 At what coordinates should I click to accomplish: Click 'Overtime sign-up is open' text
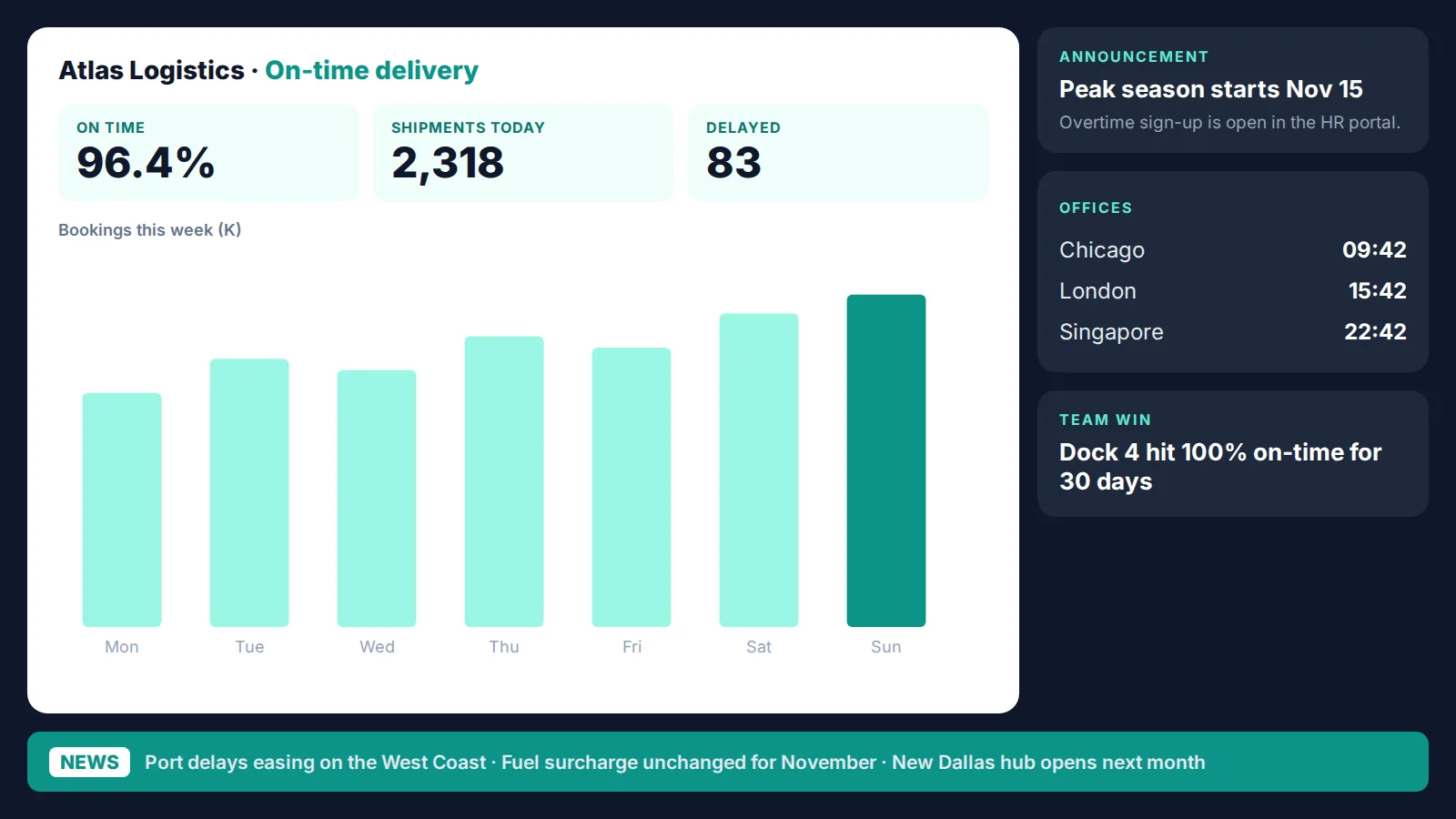[1157, 122]
